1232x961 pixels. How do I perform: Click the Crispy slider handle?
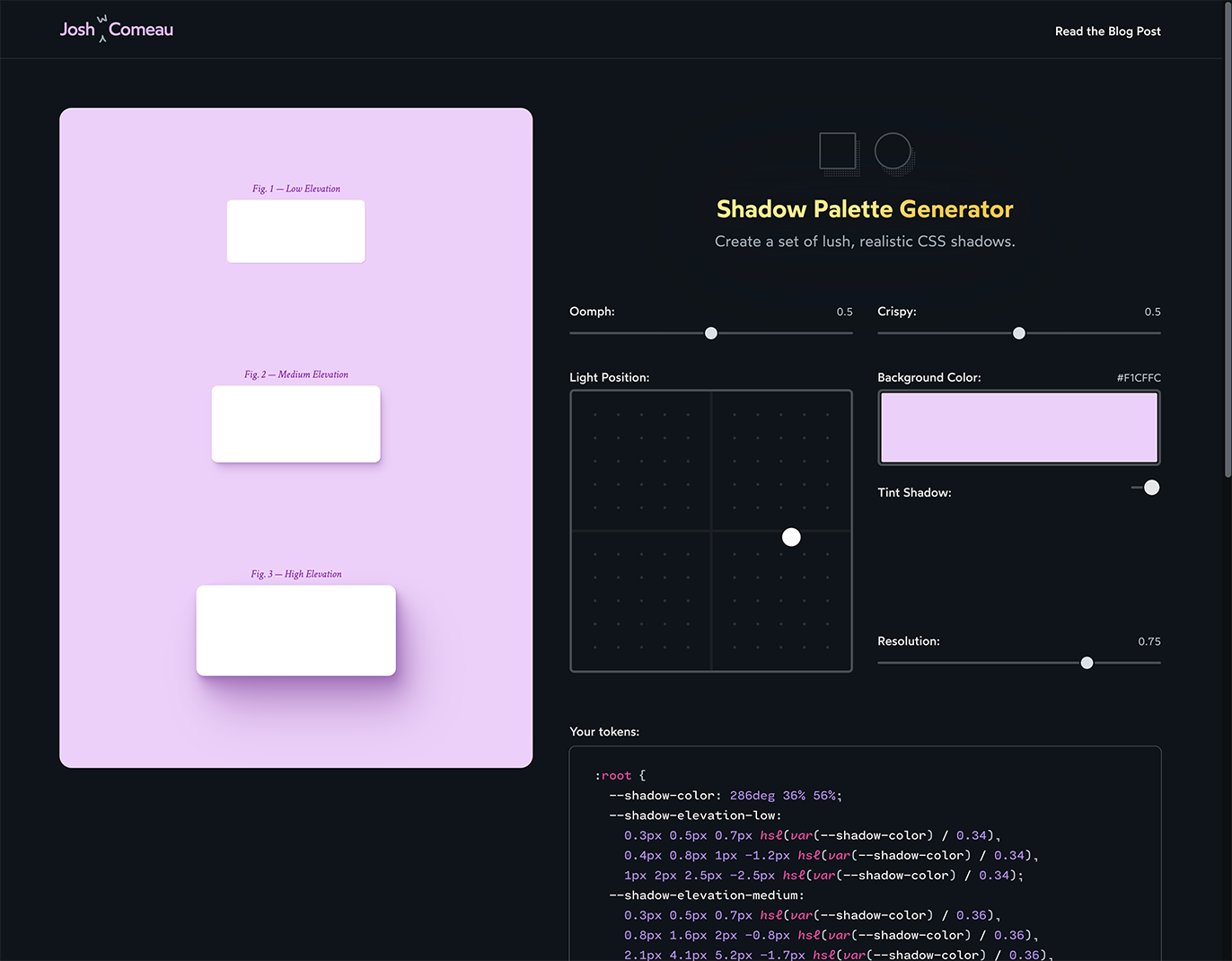(x=1019, y=333)
